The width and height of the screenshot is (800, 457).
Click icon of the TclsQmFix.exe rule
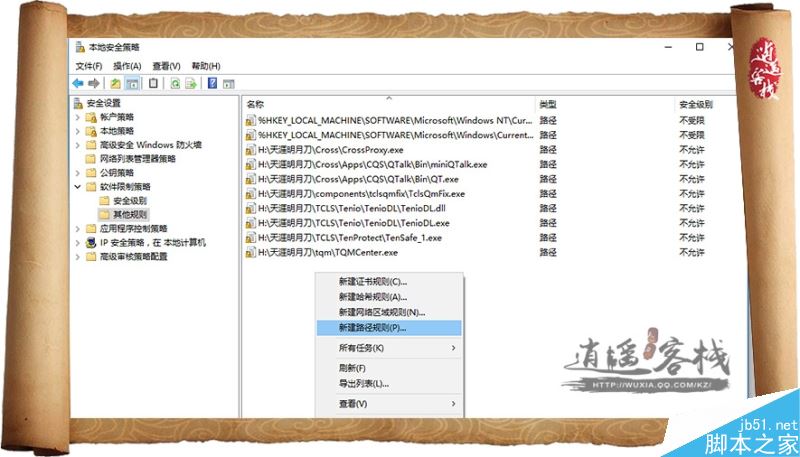[x=251, y=194]
